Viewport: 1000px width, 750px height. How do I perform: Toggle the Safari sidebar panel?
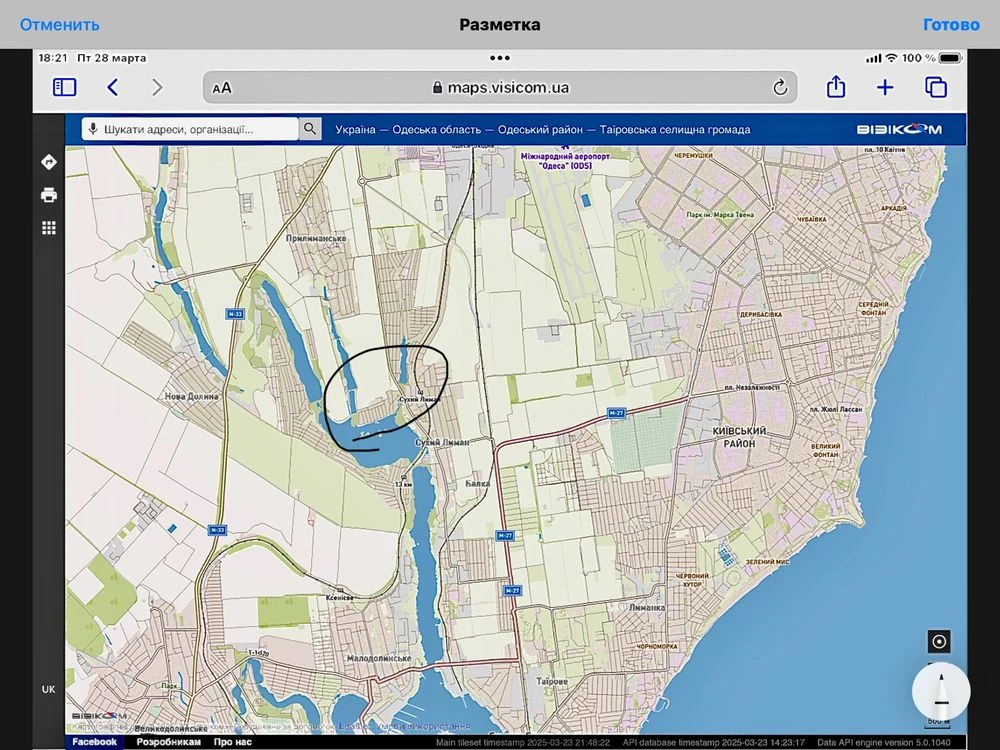(64, 87)
